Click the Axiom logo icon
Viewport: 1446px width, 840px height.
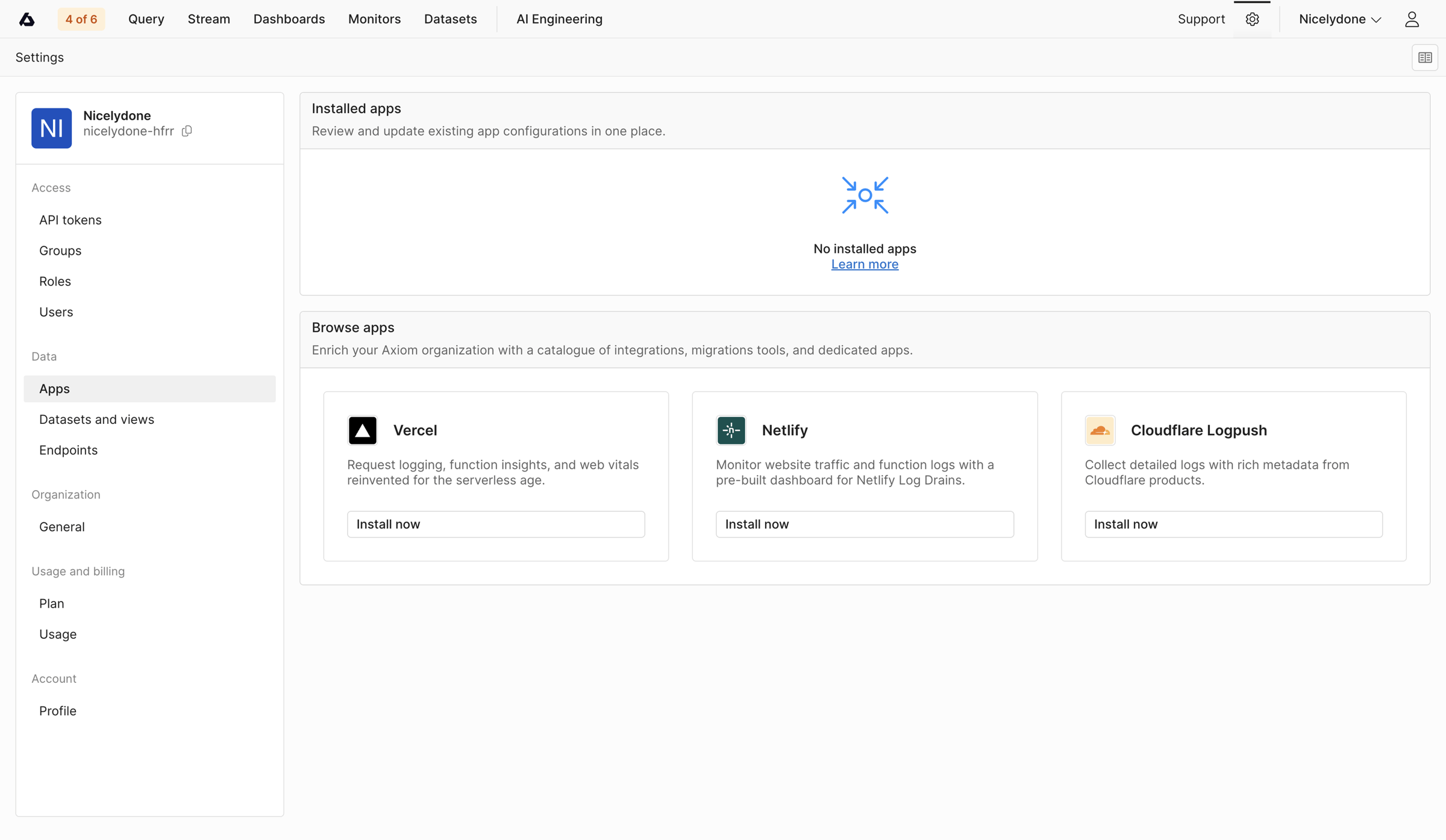pyautogui.click(x=27, y=19)
